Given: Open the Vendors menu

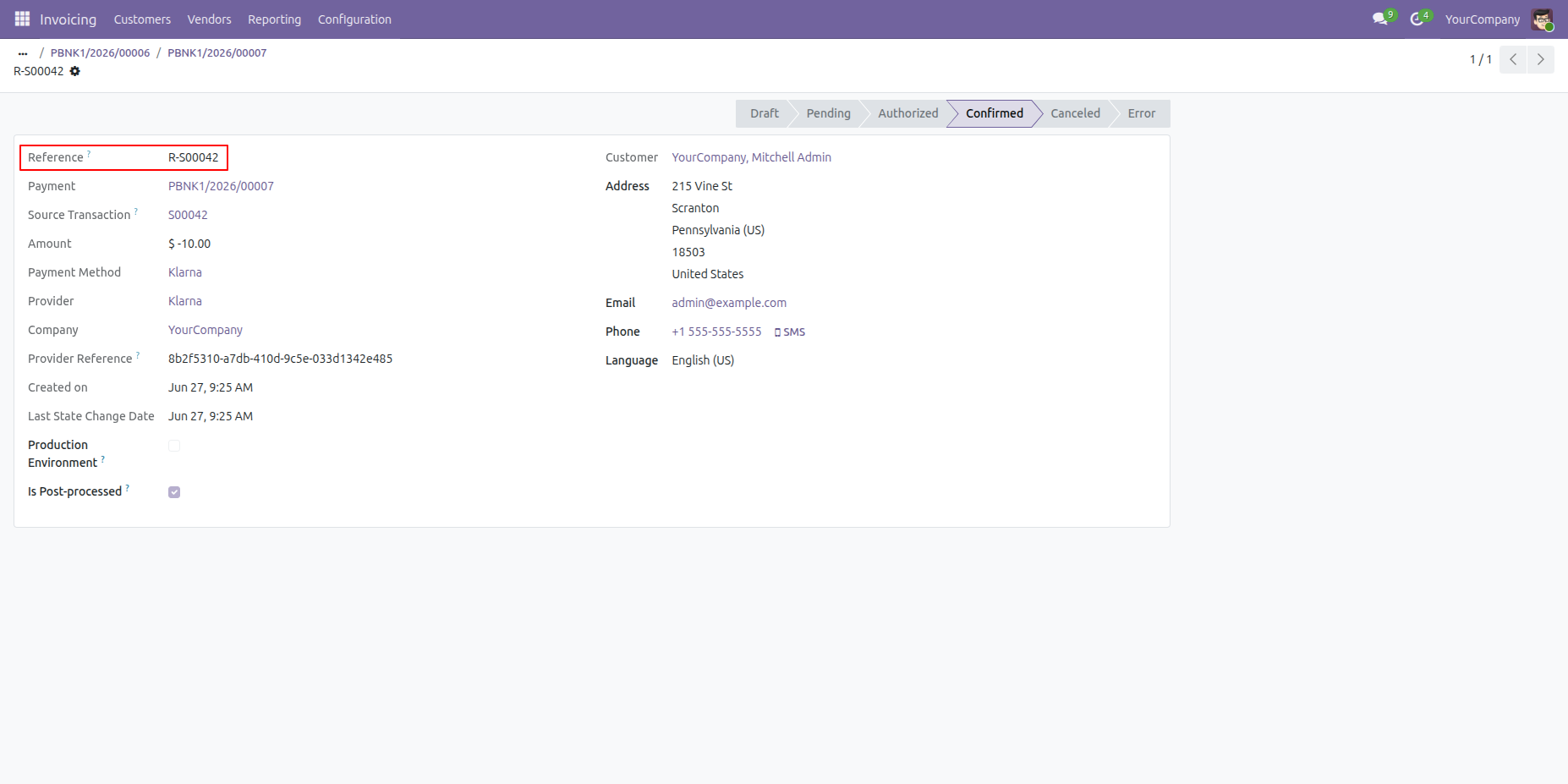Looking at the screenshot, I should tap(209, 19).
